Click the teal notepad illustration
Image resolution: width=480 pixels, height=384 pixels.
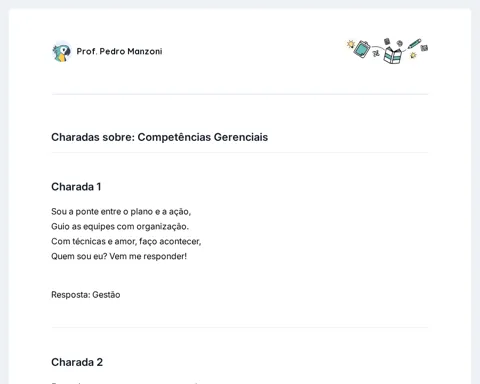(362, 49)
